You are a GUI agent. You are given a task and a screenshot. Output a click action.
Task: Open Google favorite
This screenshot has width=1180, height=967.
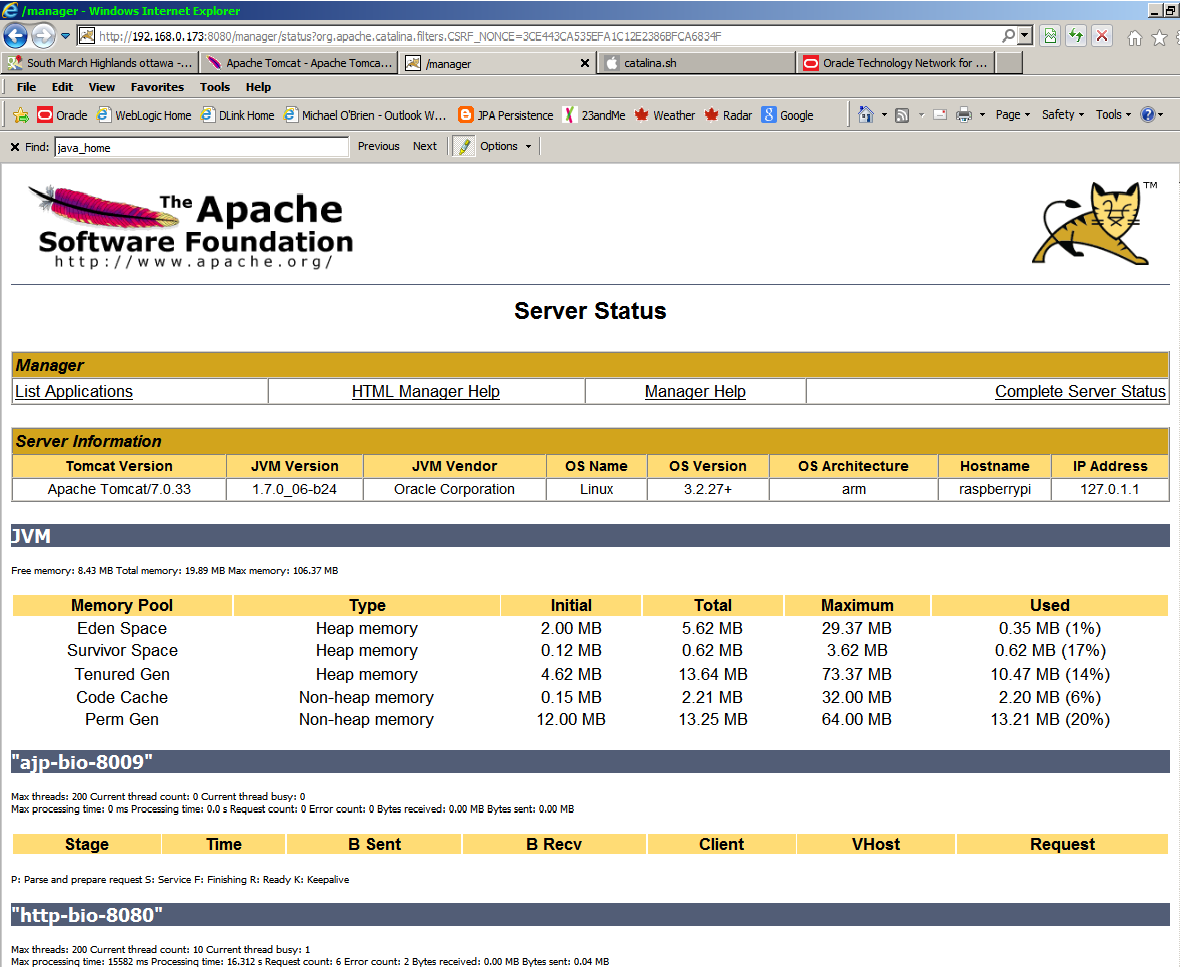787,115
